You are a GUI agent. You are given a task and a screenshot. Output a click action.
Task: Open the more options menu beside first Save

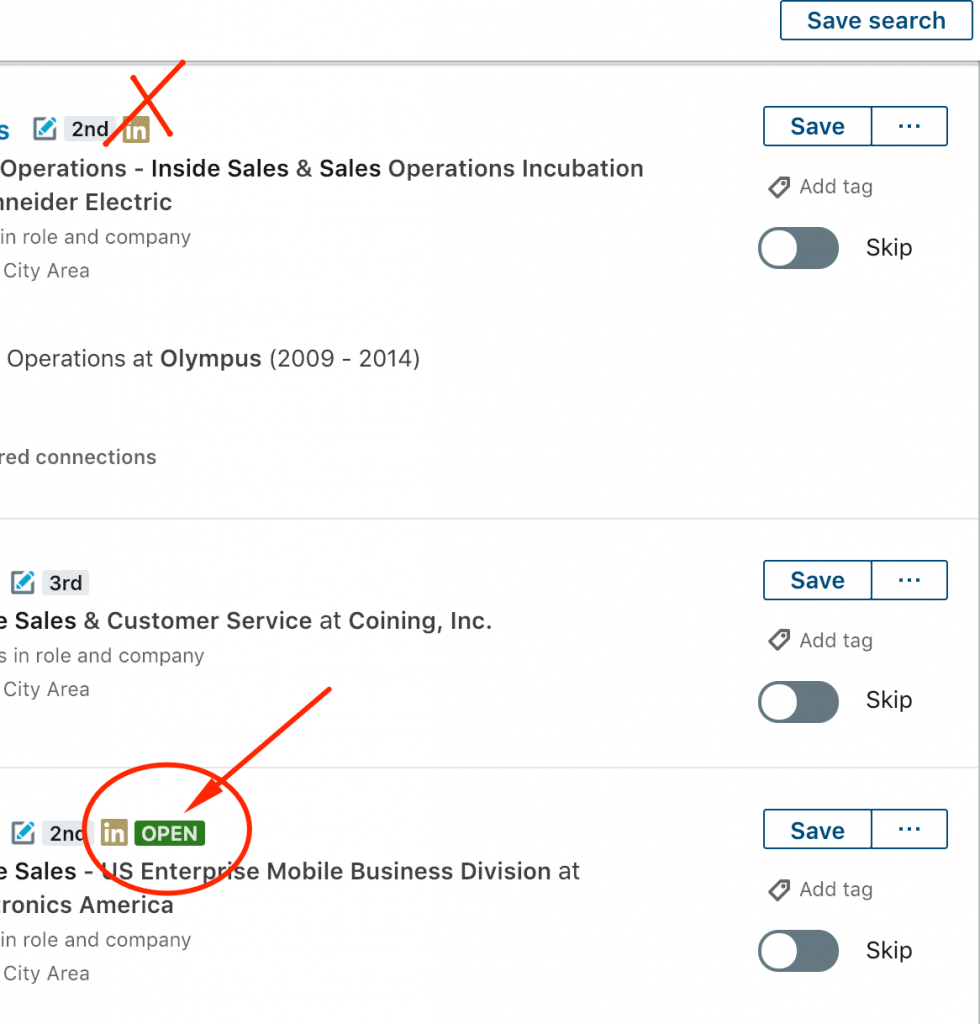tap(909, 126)
